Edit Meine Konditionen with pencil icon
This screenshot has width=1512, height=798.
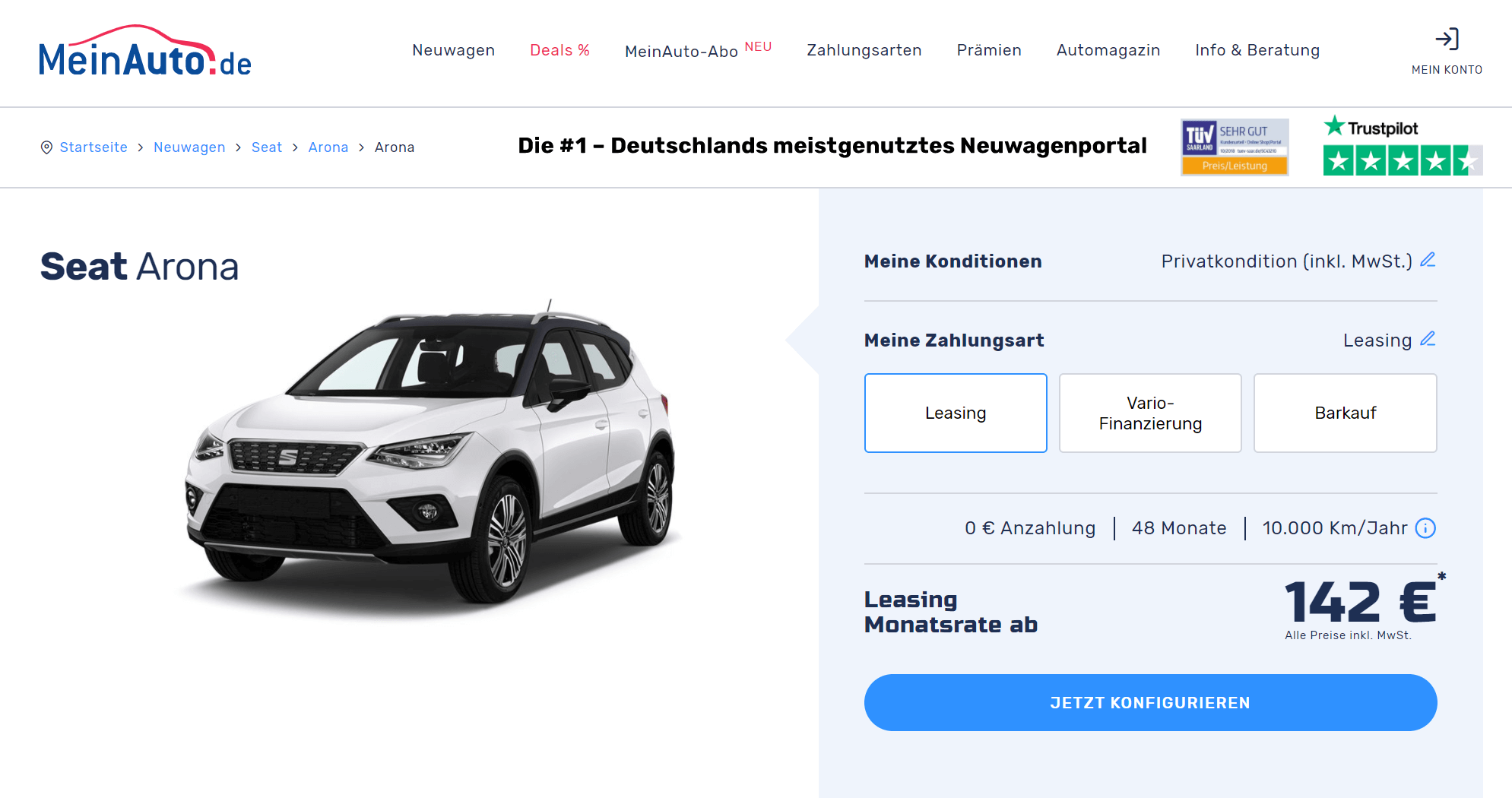click(x=1428, y=260)
